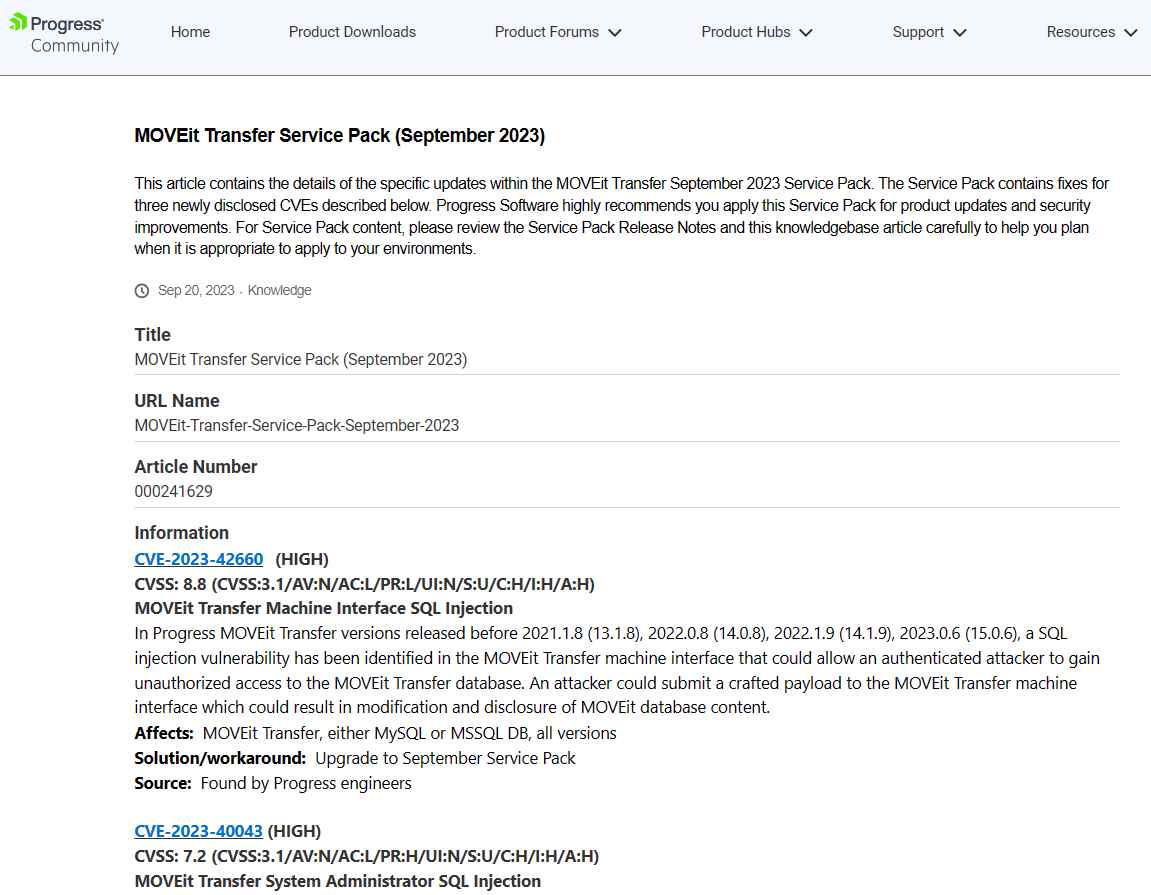Open the Resources menu

1092,32
